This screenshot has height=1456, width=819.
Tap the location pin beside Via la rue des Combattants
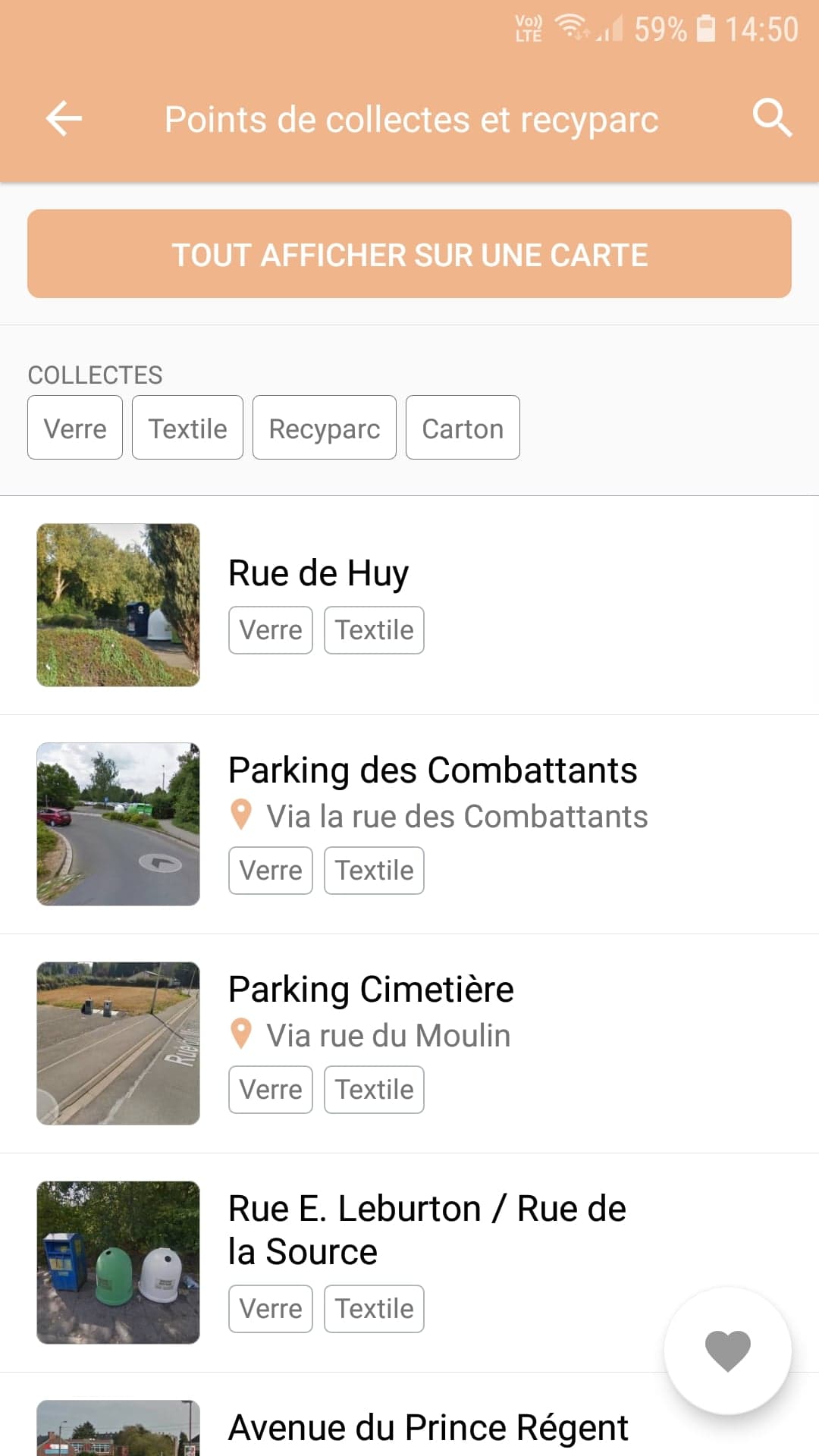pos(241,815)
